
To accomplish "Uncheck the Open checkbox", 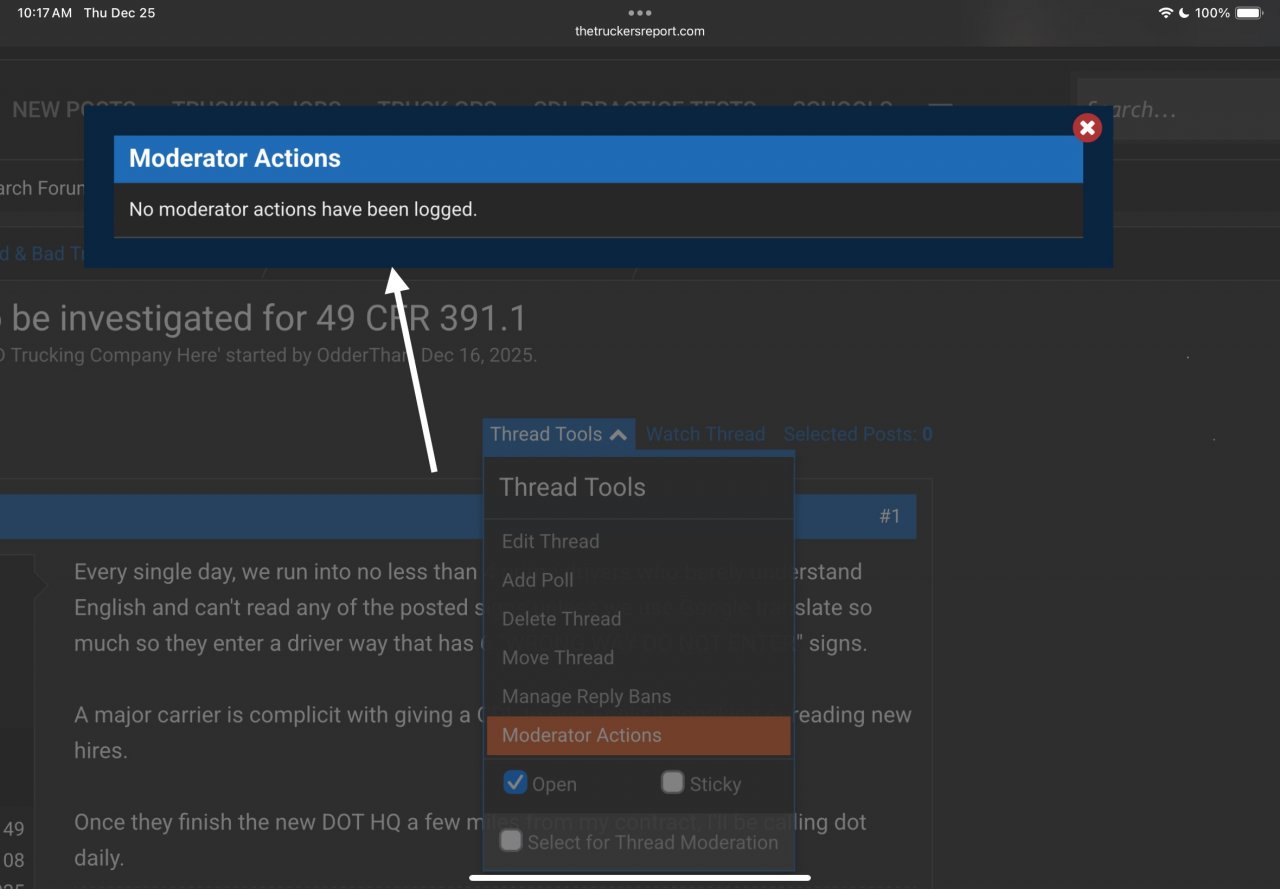I will tap(515, 782).
